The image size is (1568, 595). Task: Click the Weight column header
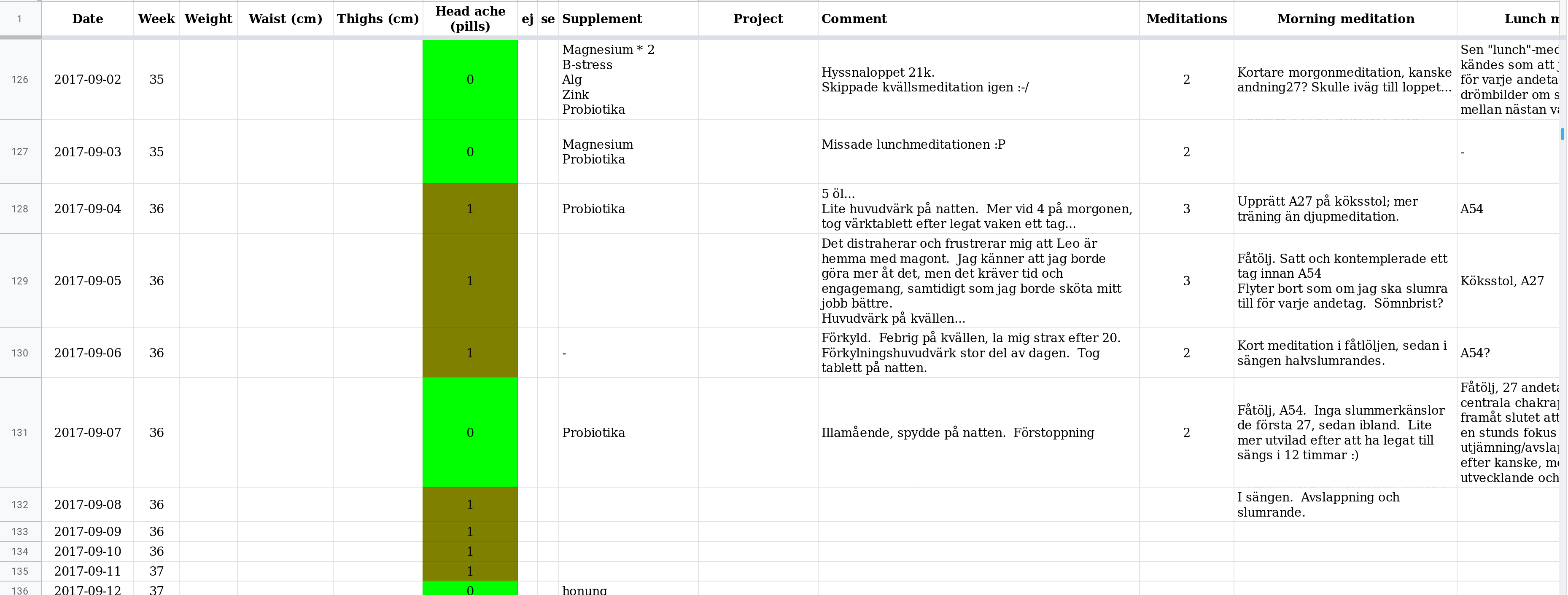pyautogui.click(x=208, y=19)
